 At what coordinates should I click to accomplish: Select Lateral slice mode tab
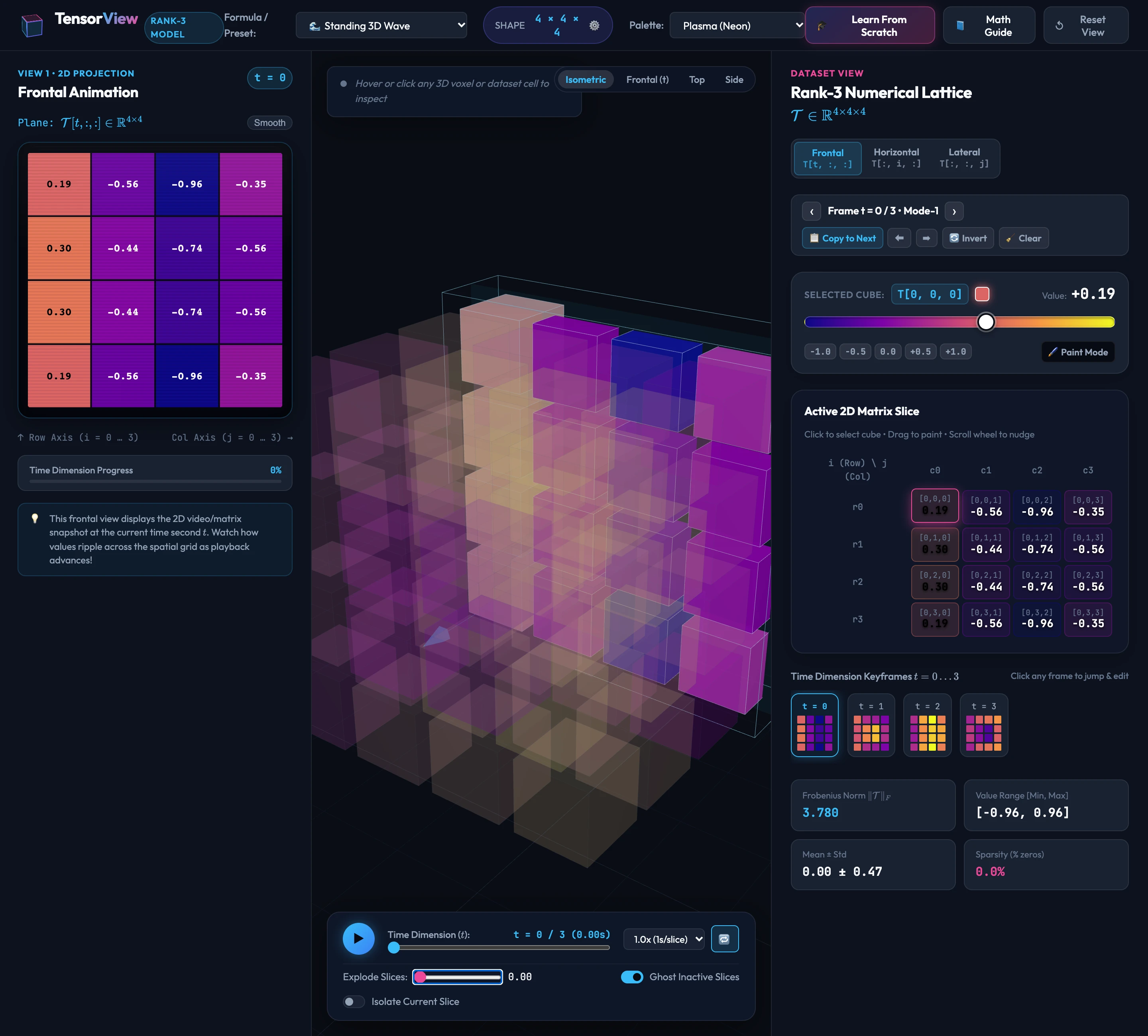[964, 158]
